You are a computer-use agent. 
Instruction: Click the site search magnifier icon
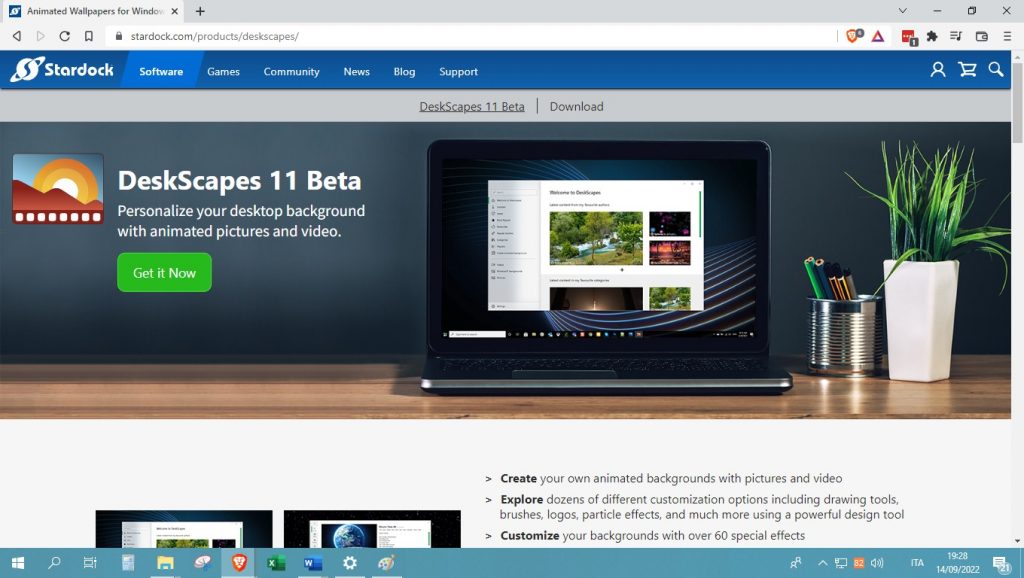tap(996, 70)
